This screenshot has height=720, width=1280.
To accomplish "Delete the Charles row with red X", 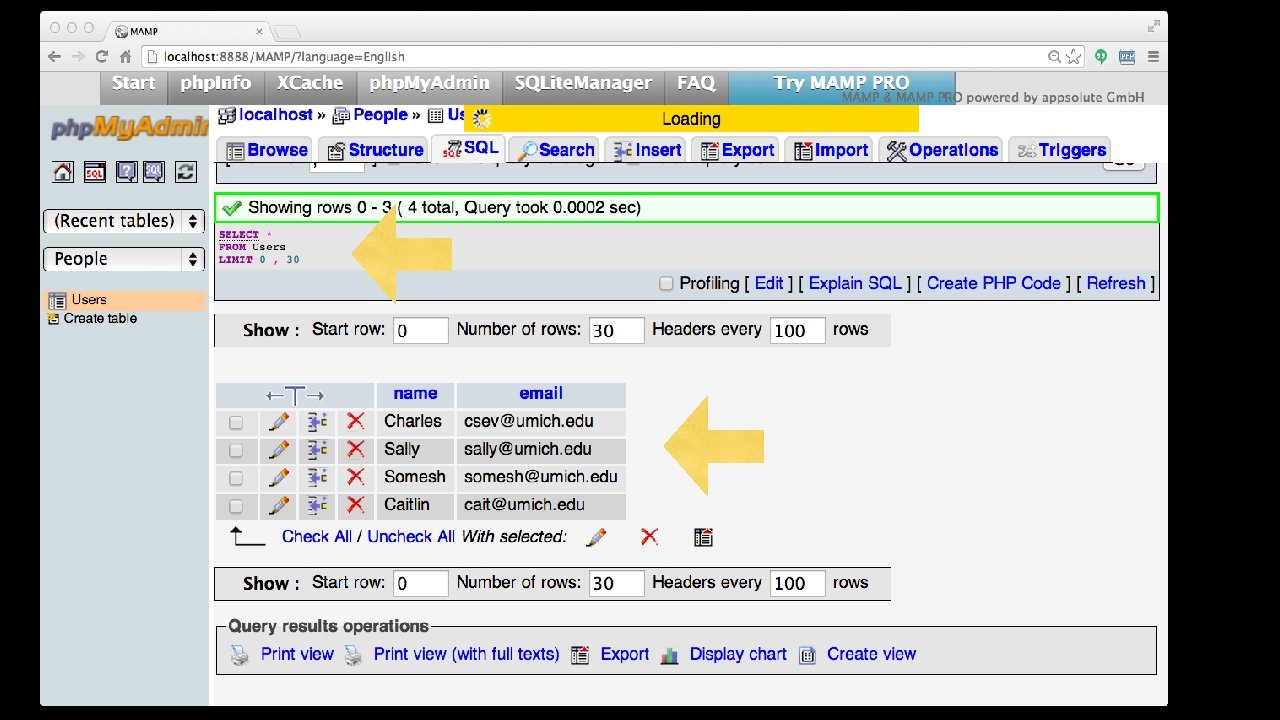I will tap(355, 422).
